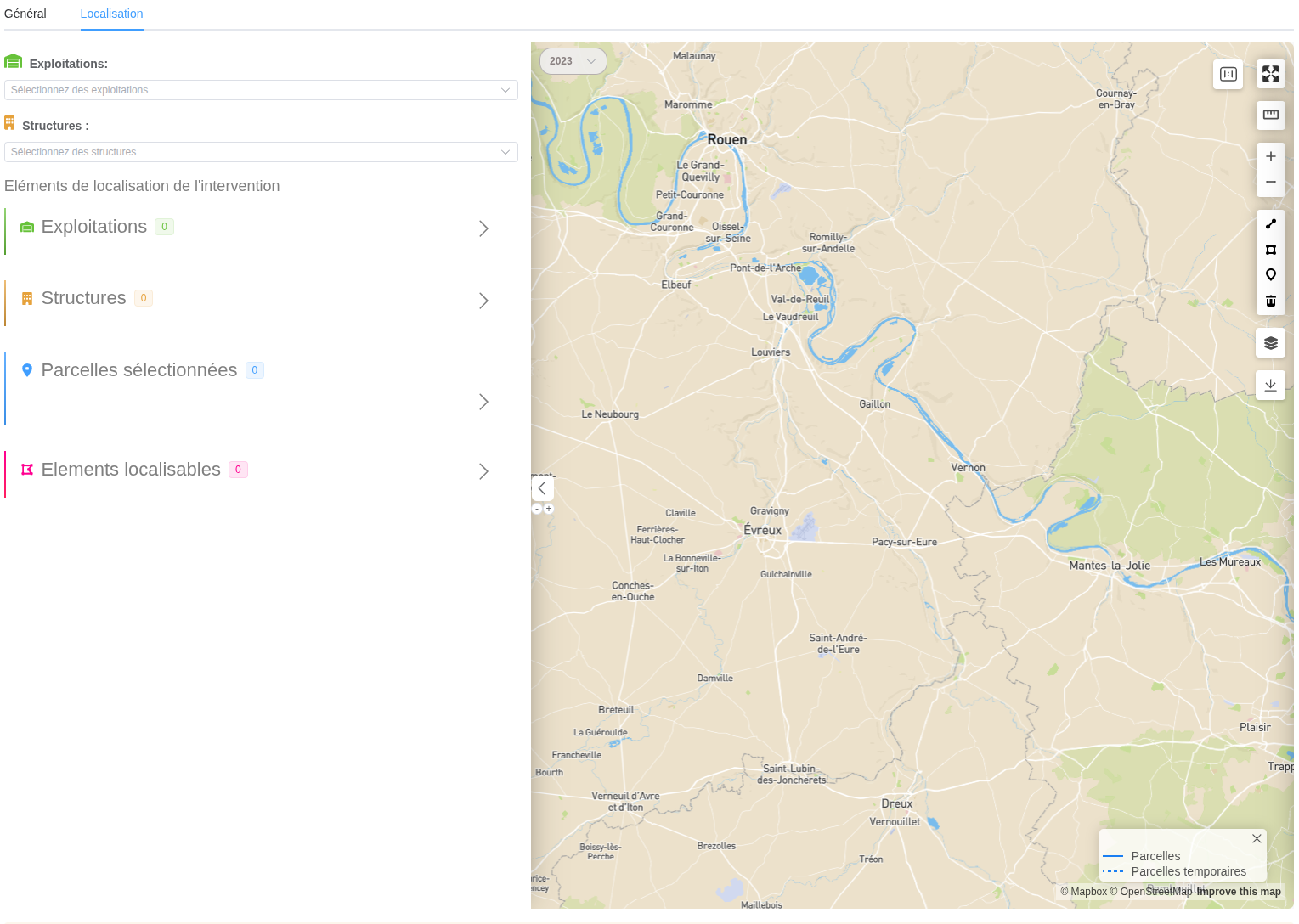Close the Parcelles legend panel
The image size is (1299, 924).
click(x=1257, y=838)
